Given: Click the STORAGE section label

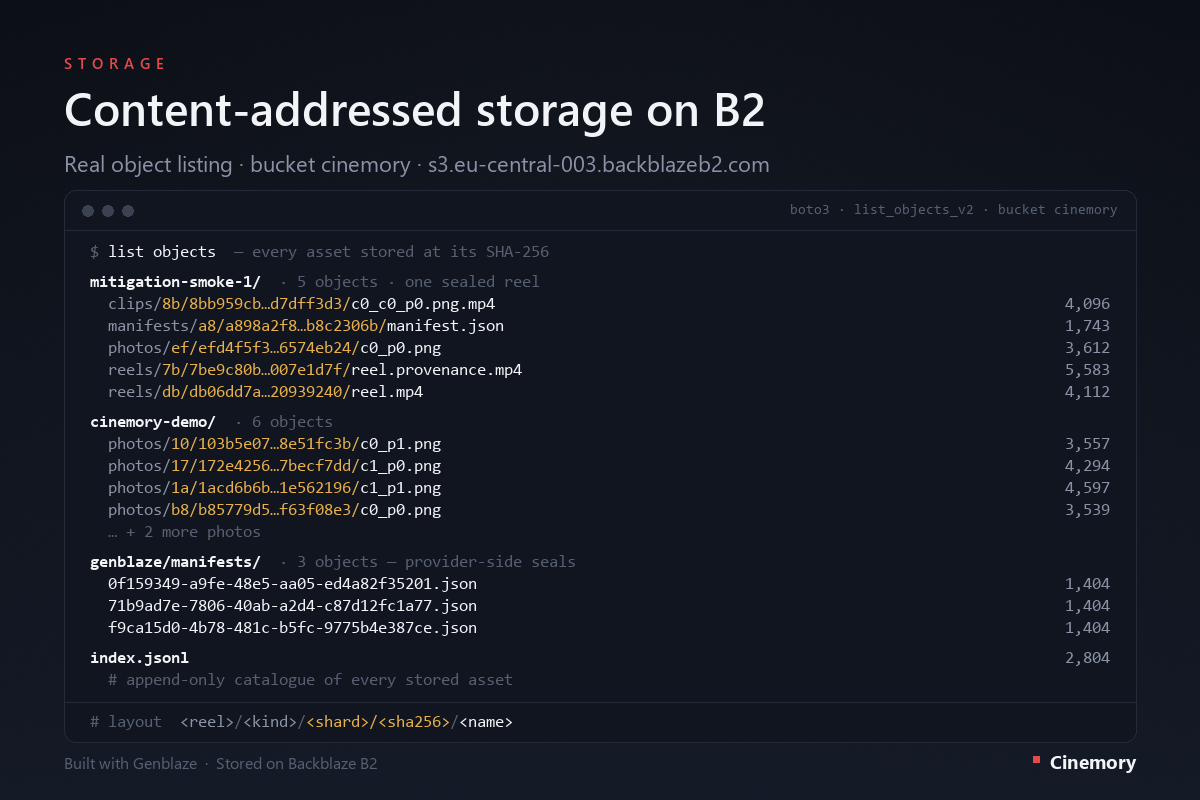Looking at the screenshot, I should (115, 64).
